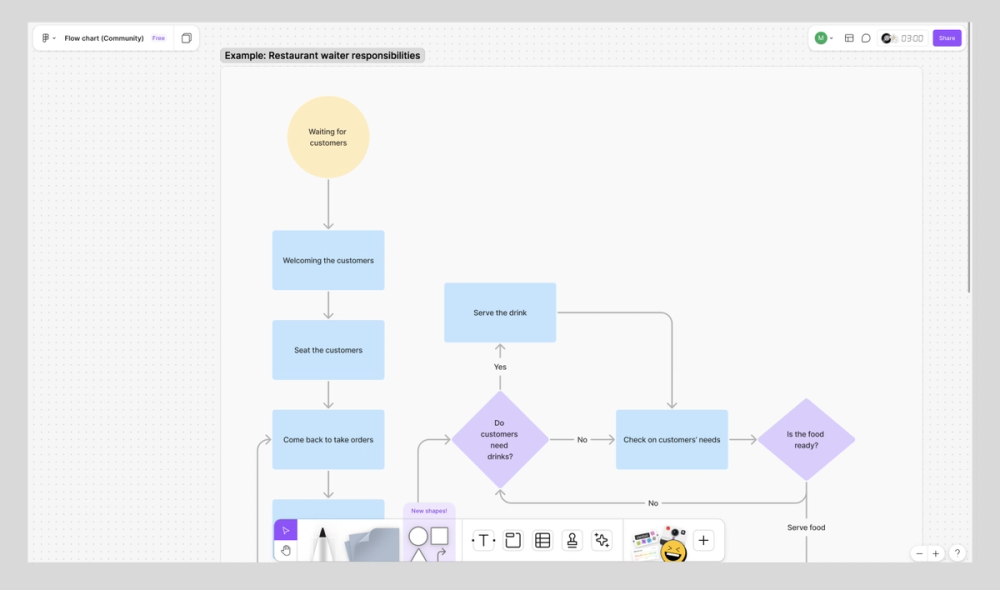The height and width of the screenshot is (590, 1000).
Task: Switch to the Hand pan tool
Action: click(x=286, y=550)
